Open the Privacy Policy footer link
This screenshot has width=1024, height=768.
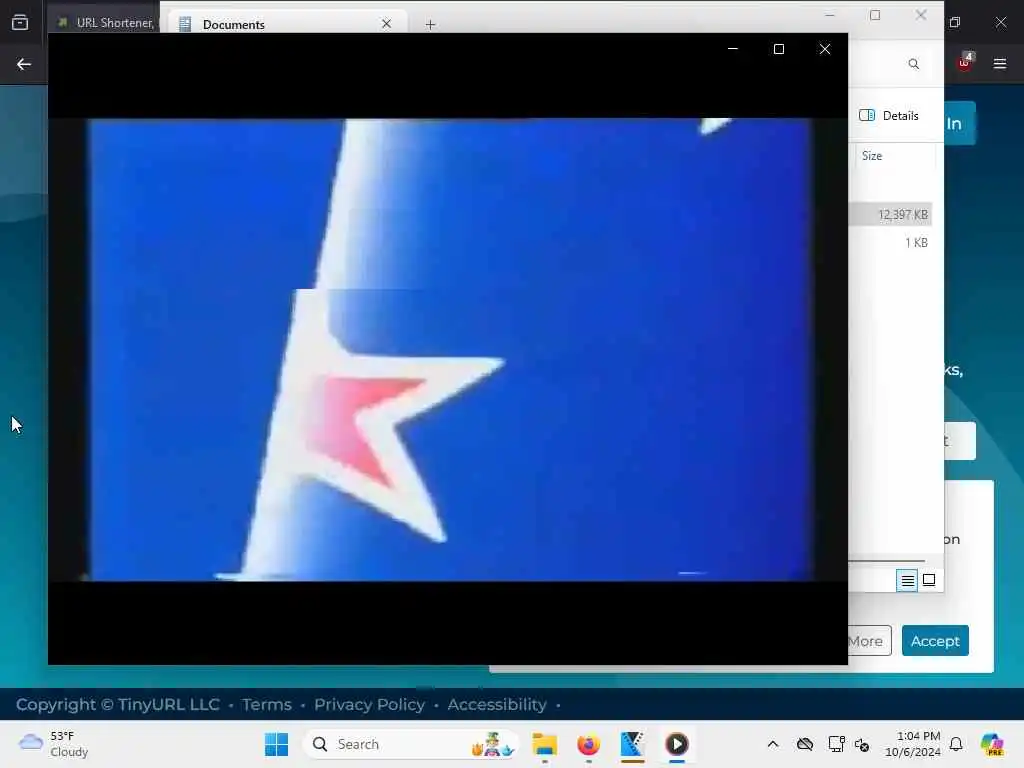(x=369, y=705)
